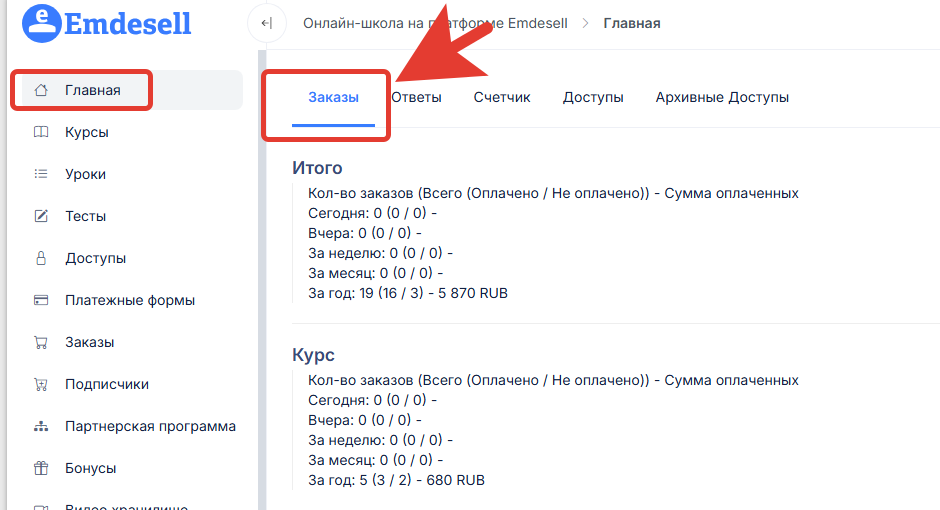This screenshot has height=510, width=940.
Task: Select the Заказы tab
Action: 333,97
